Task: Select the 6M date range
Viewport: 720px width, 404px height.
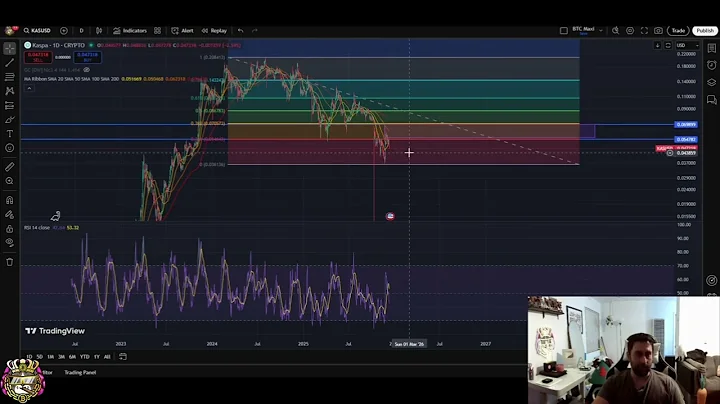Action: 72,357
